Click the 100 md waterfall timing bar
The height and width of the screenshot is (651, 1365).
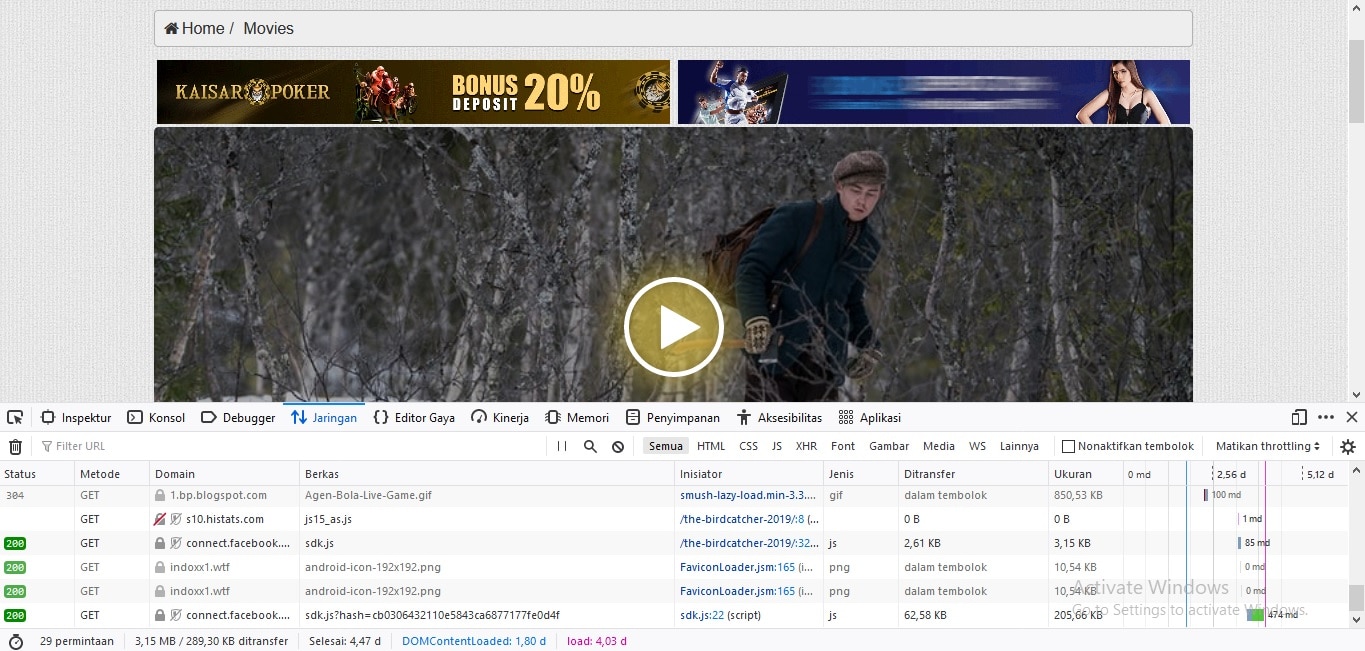[1205, 495]
